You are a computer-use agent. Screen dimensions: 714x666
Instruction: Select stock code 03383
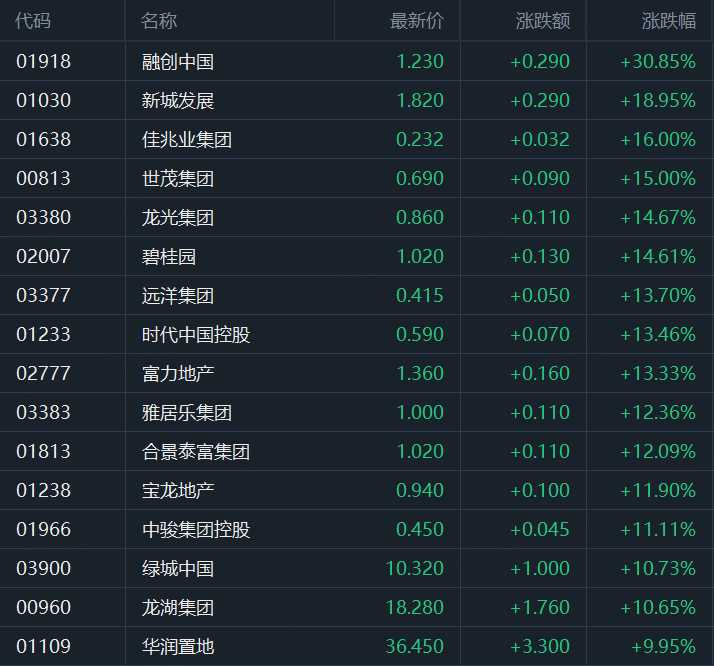(43, 412)
